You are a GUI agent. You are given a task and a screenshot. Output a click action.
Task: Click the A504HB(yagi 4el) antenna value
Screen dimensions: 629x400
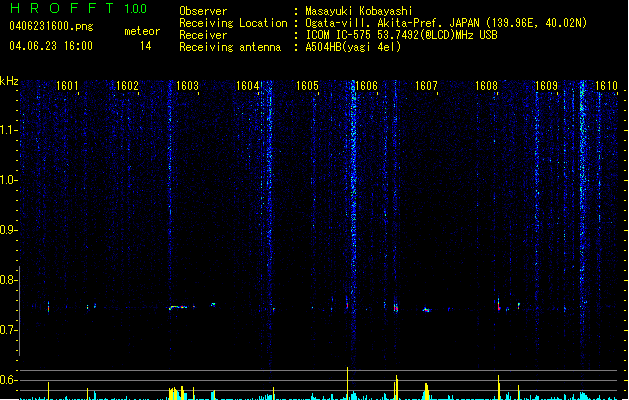coord(353,47)
